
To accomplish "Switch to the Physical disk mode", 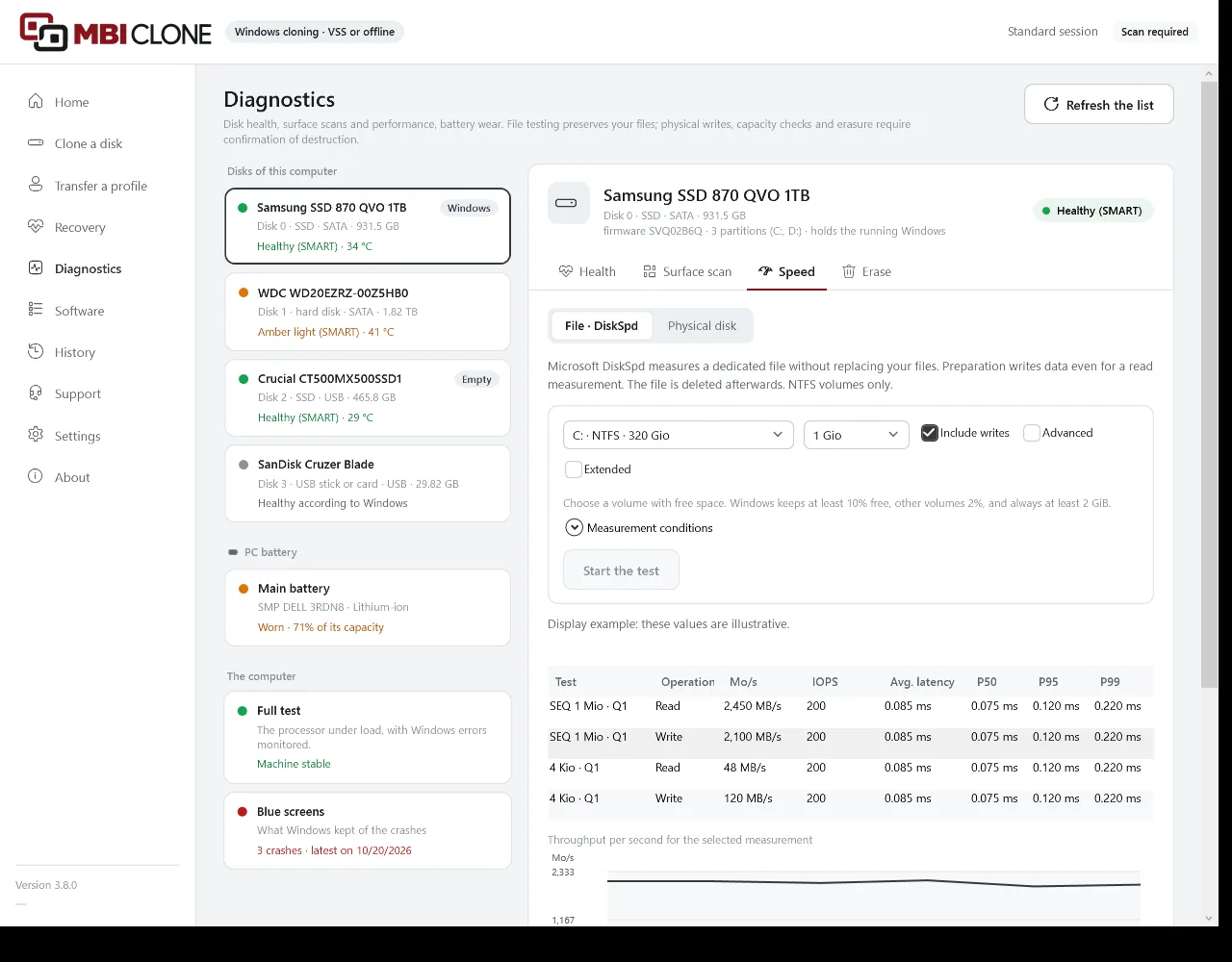I will coord(702,325).
